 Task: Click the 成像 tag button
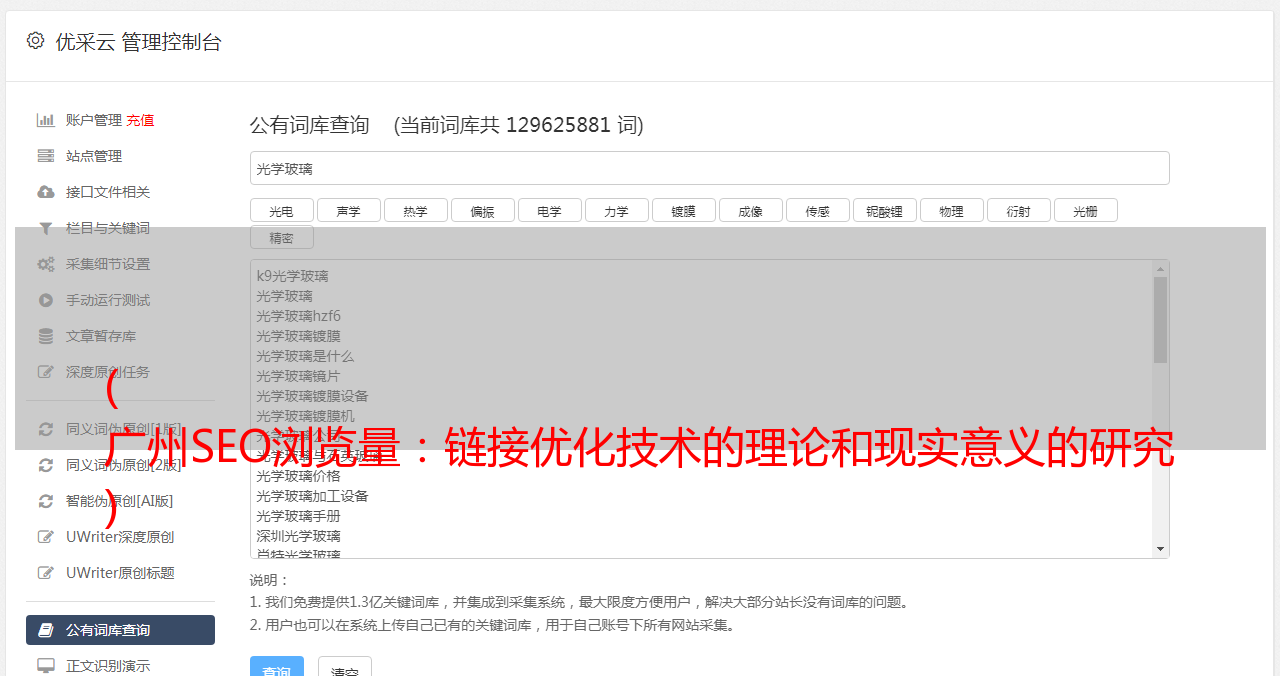[x=750, y=210]
